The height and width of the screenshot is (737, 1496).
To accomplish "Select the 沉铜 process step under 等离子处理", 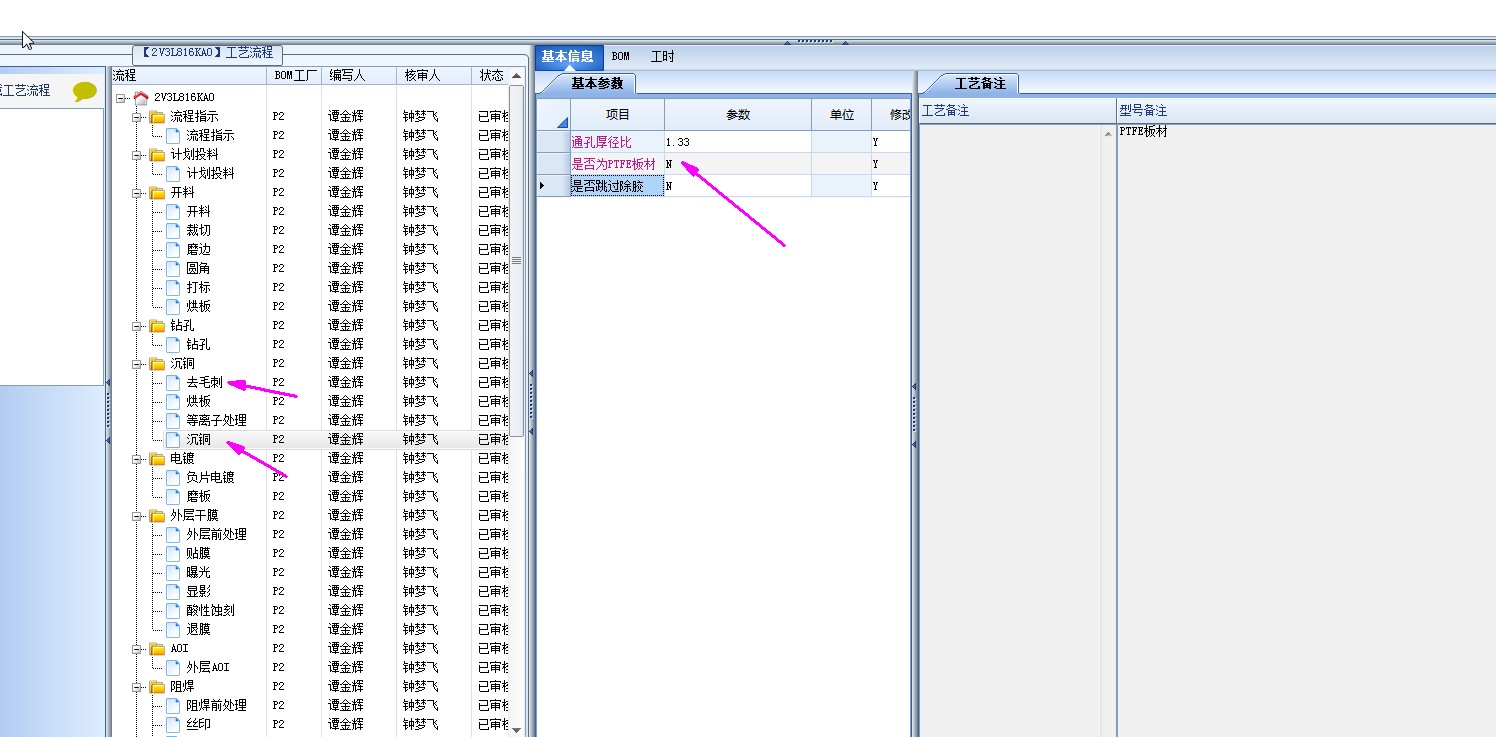I will pos(198,439).
